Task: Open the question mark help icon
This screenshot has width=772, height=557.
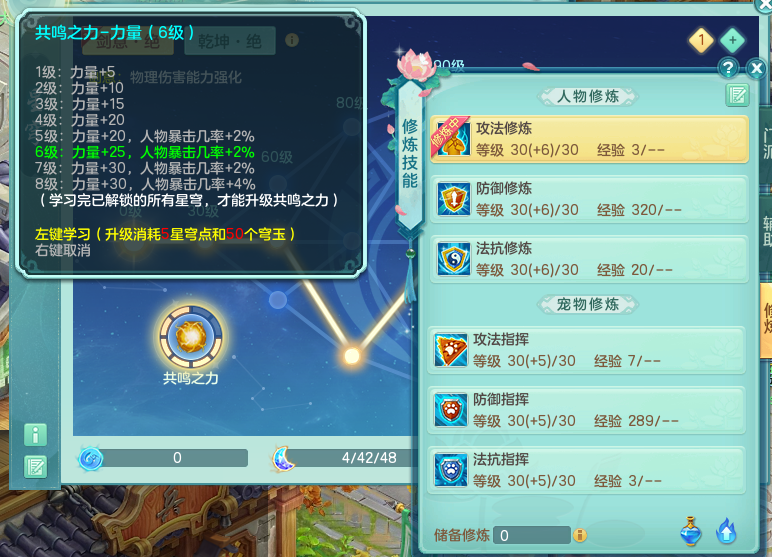Action: pos(728,68)
